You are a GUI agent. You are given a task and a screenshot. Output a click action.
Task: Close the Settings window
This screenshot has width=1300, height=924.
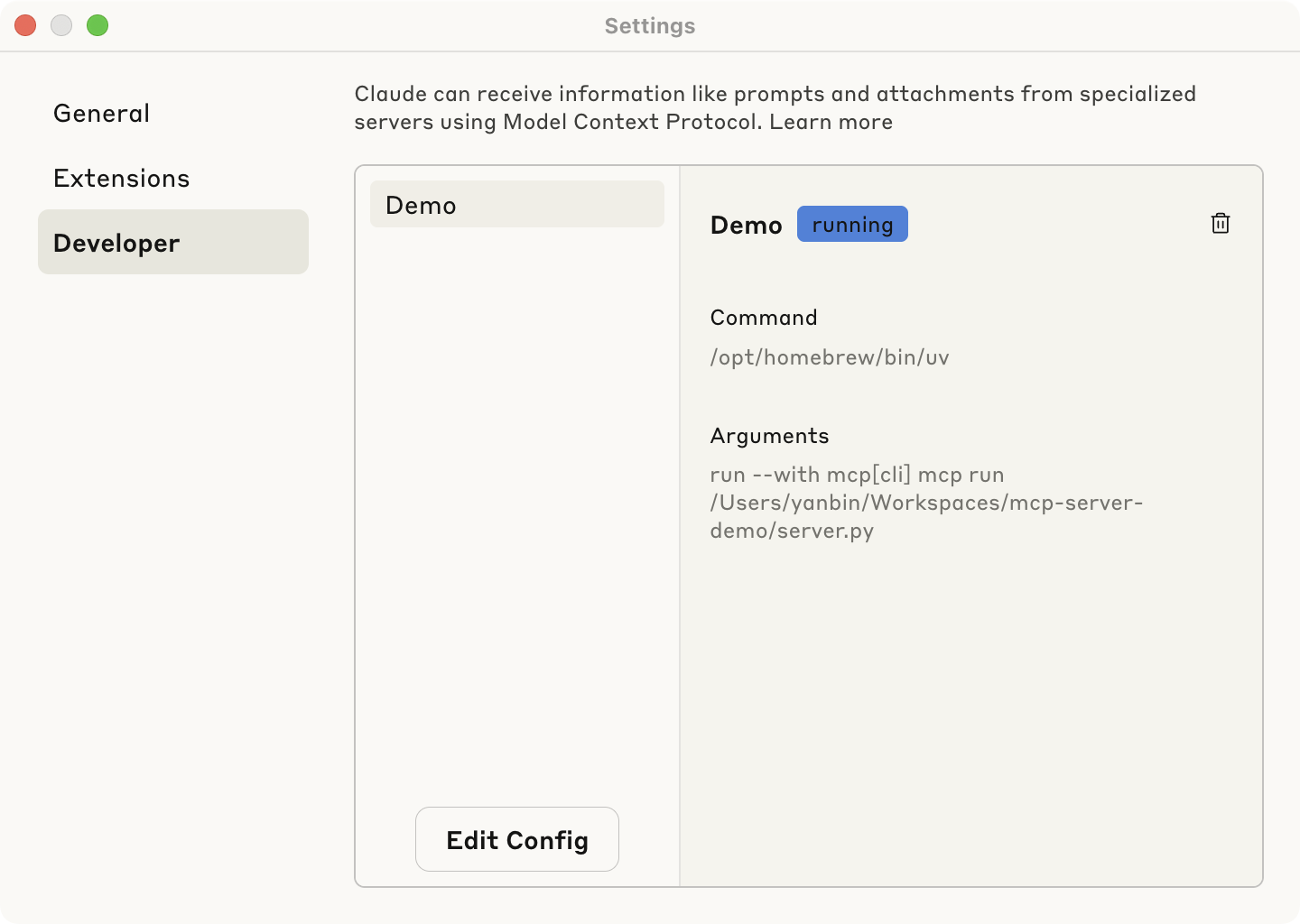coord(25,25)
